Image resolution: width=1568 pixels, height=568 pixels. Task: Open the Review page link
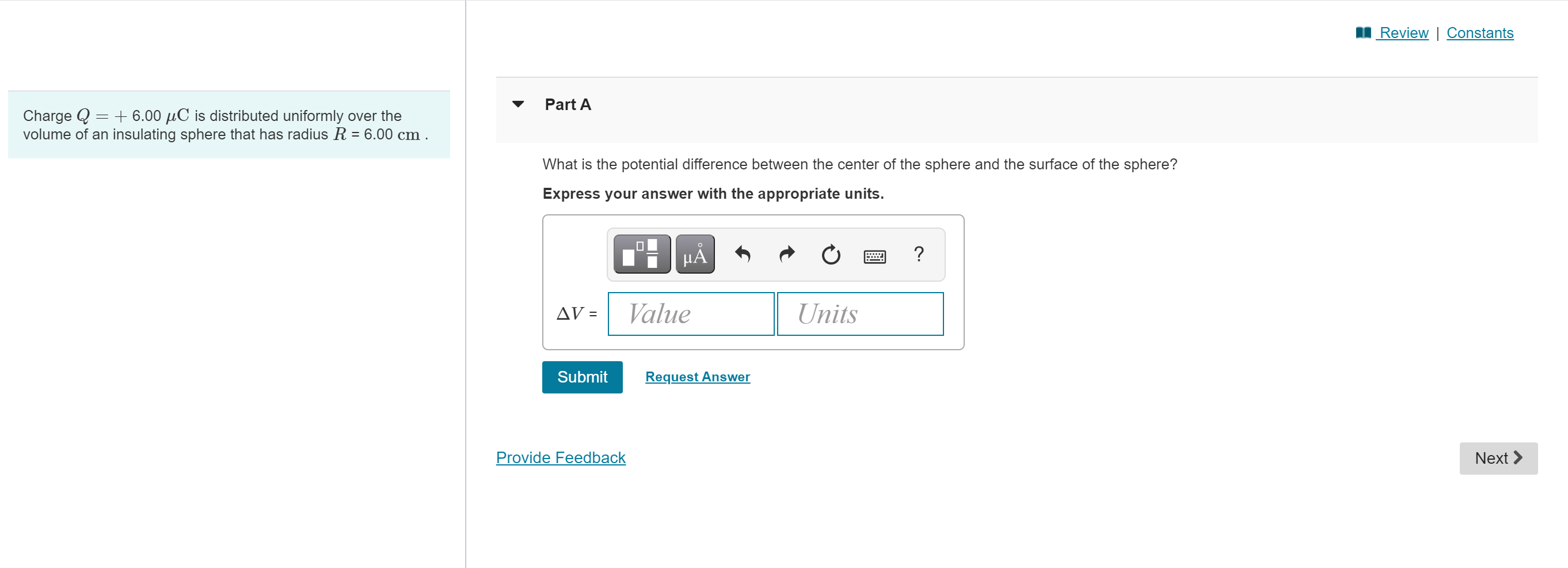tap(1403, 32)
